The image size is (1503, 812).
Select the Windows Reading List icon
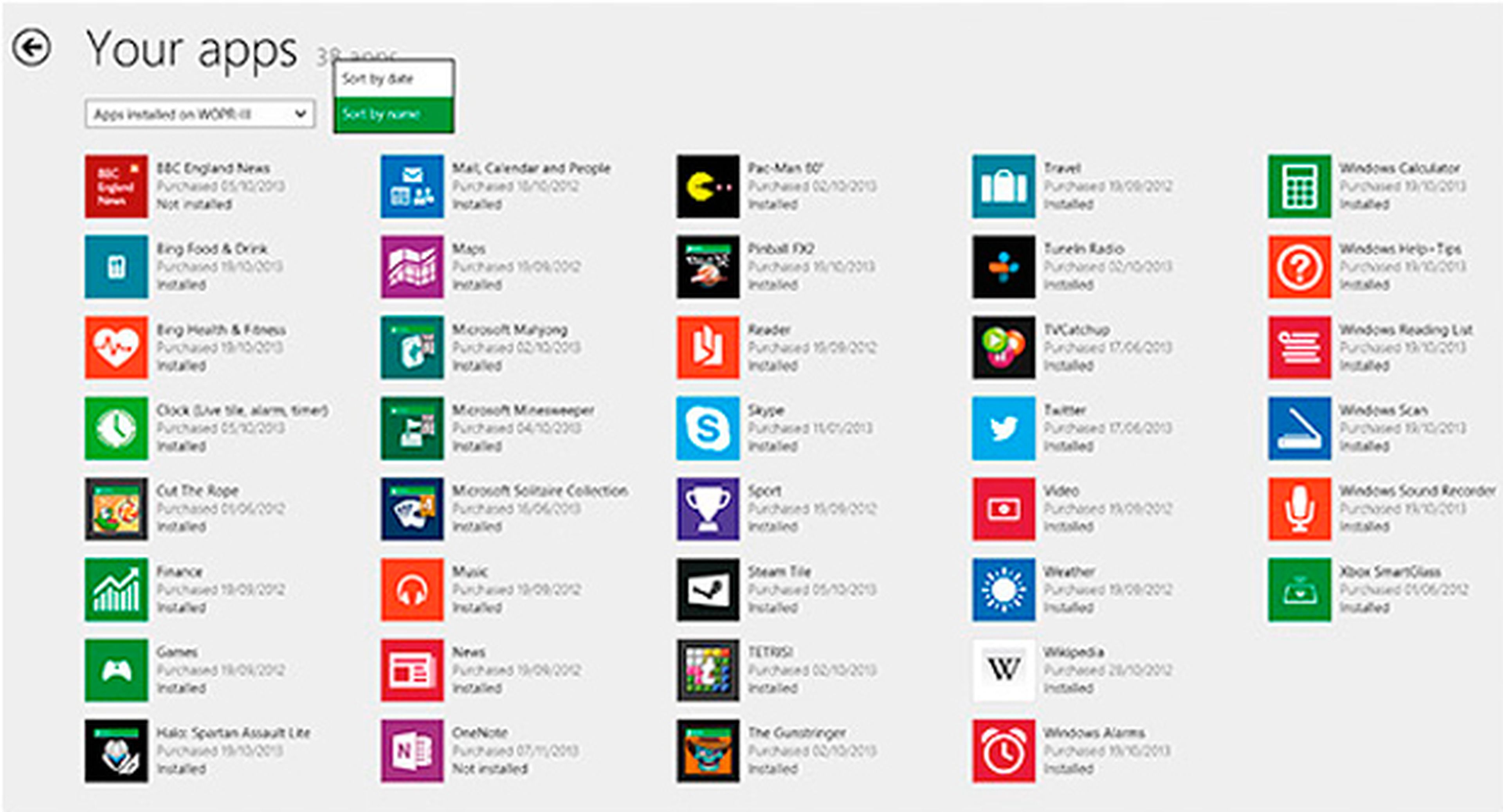point(1299,347)
